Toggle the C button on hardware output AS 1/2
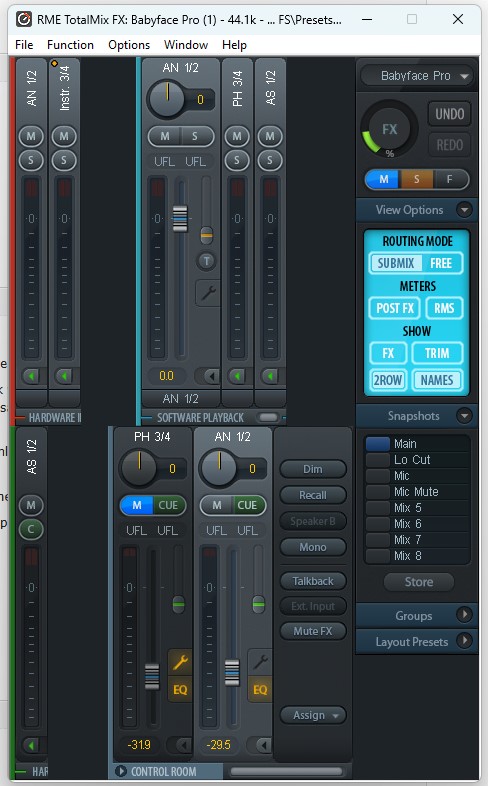 [x=31, y=529]
